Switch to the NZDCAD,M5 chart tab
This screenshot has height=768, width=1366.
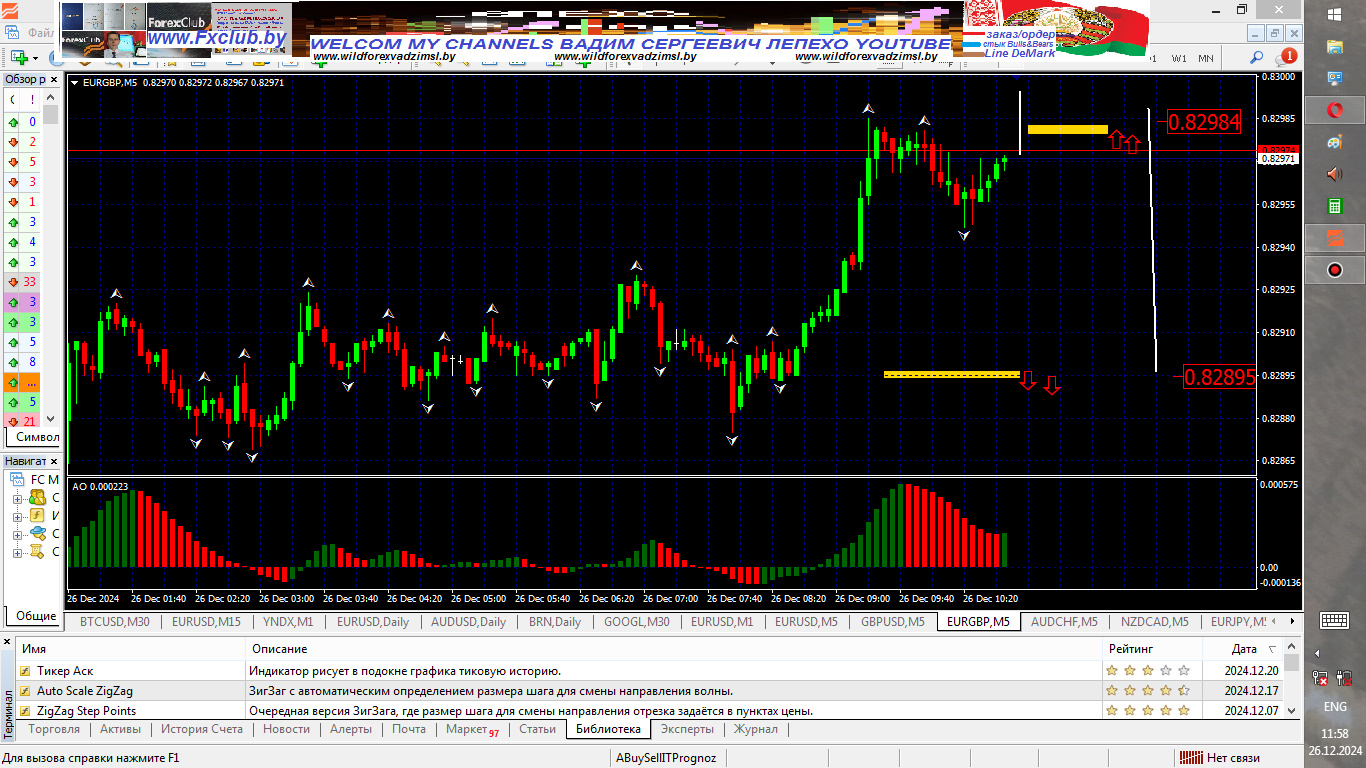[x=1155, y=622]
